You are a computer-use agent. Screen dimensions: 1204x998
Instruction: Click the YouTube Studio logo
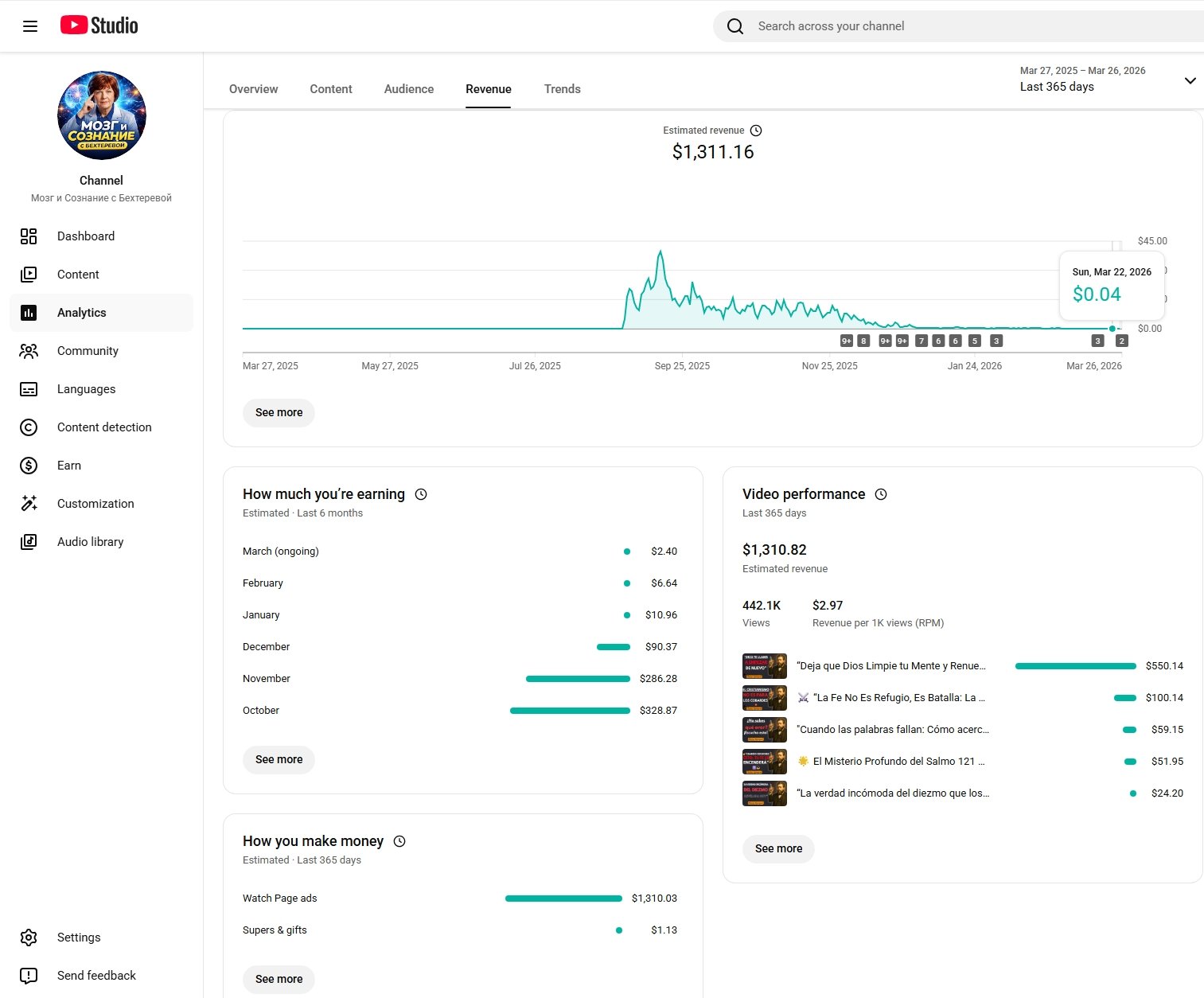[x=99, y=25]
